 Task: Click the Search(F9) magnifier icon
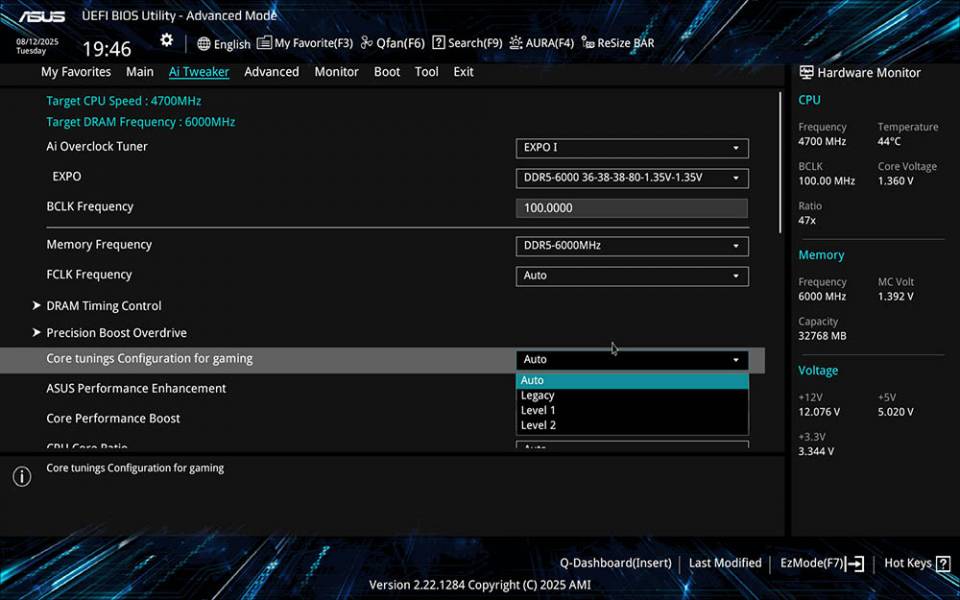(x=437, y=43)
